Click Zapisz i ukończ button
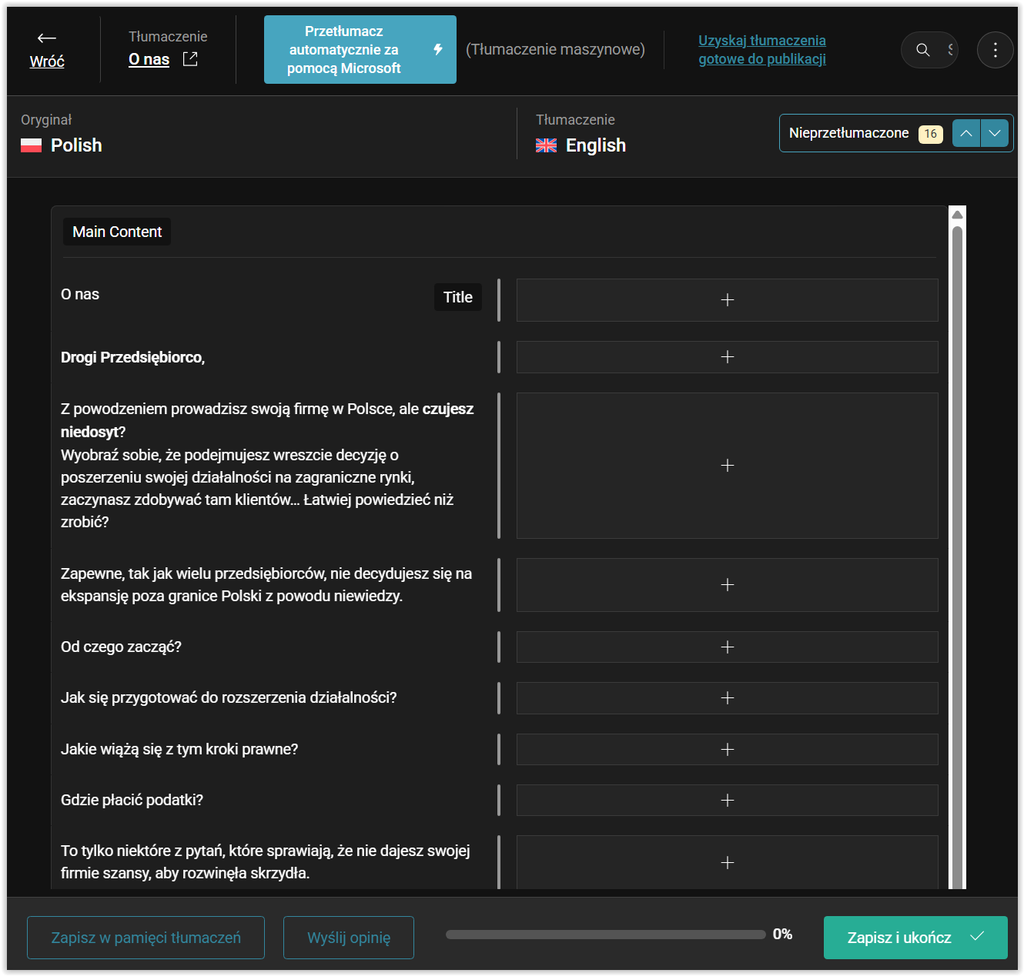1024x976 pixels. pos(915,937)
